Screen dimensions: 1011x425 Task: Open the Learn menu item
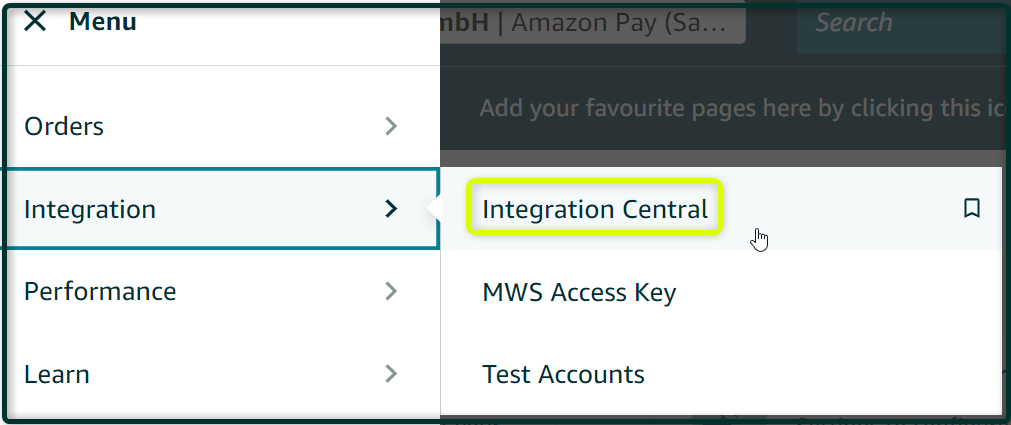point(220,373)
